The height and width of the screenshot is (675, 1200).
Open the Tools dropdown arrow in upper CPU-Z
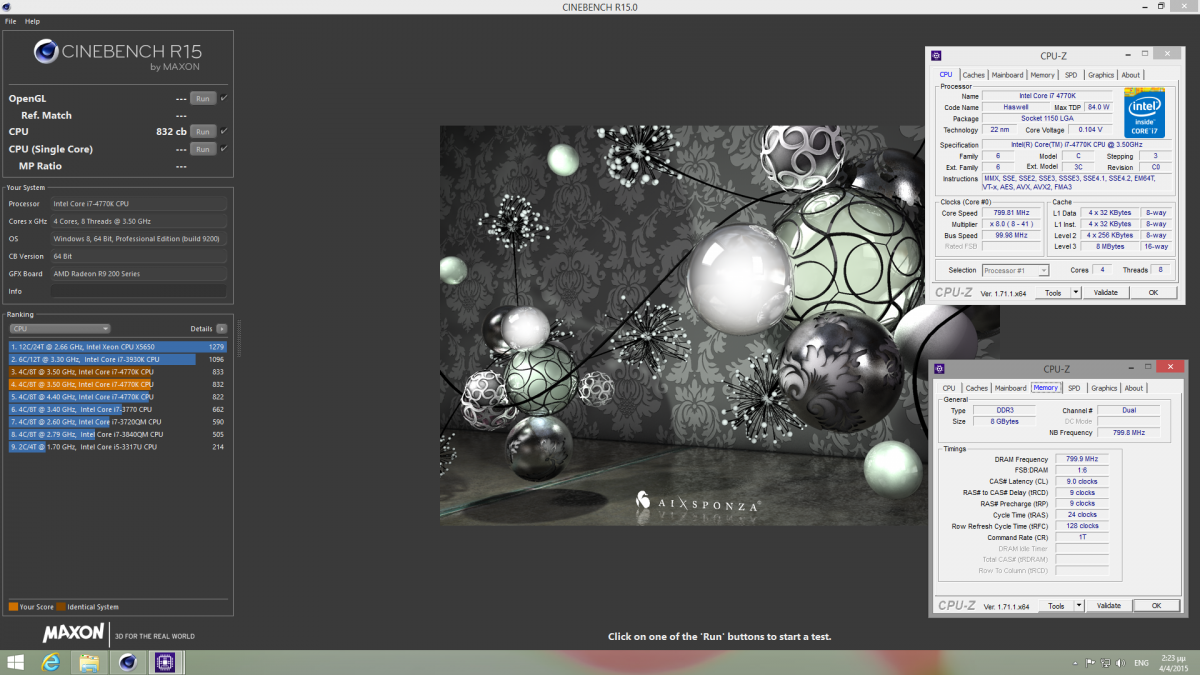click(1076, 293)
